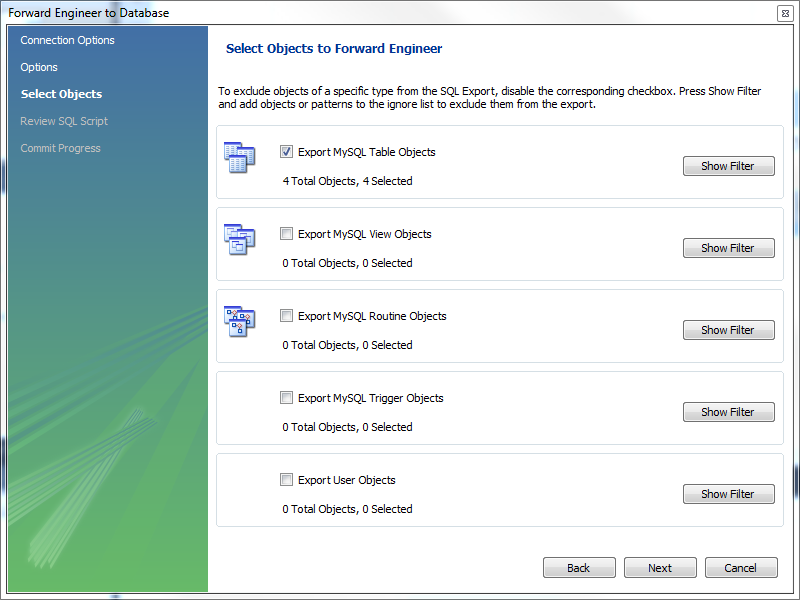Click 'Select Objects to Forward Engineer' heading
Image resolution: width=800 pixels, height=600 pixels.
pos(334,49)
